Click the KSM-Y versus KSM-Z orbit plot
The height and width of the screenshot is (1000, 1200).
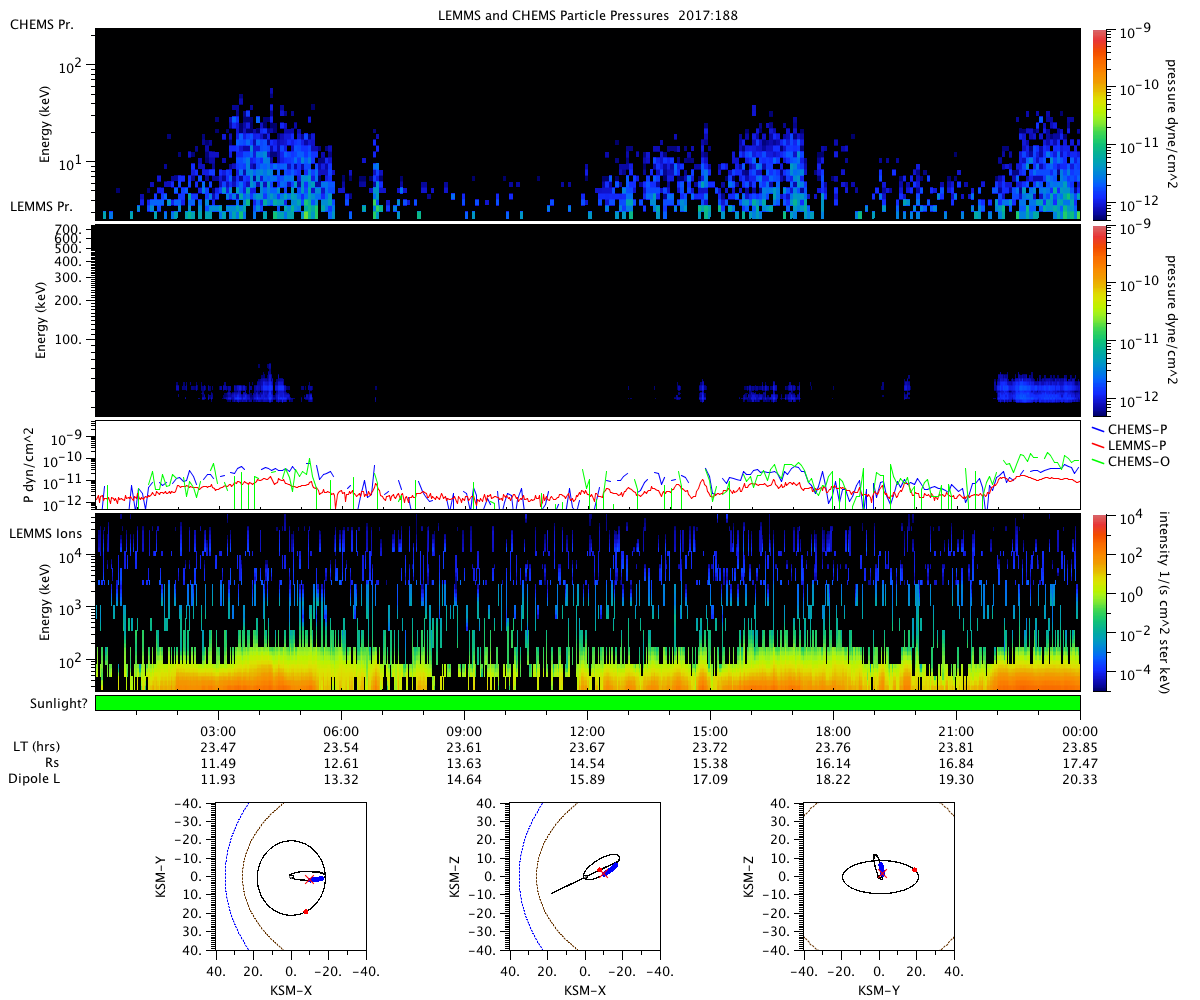click(x=879, y=875)
